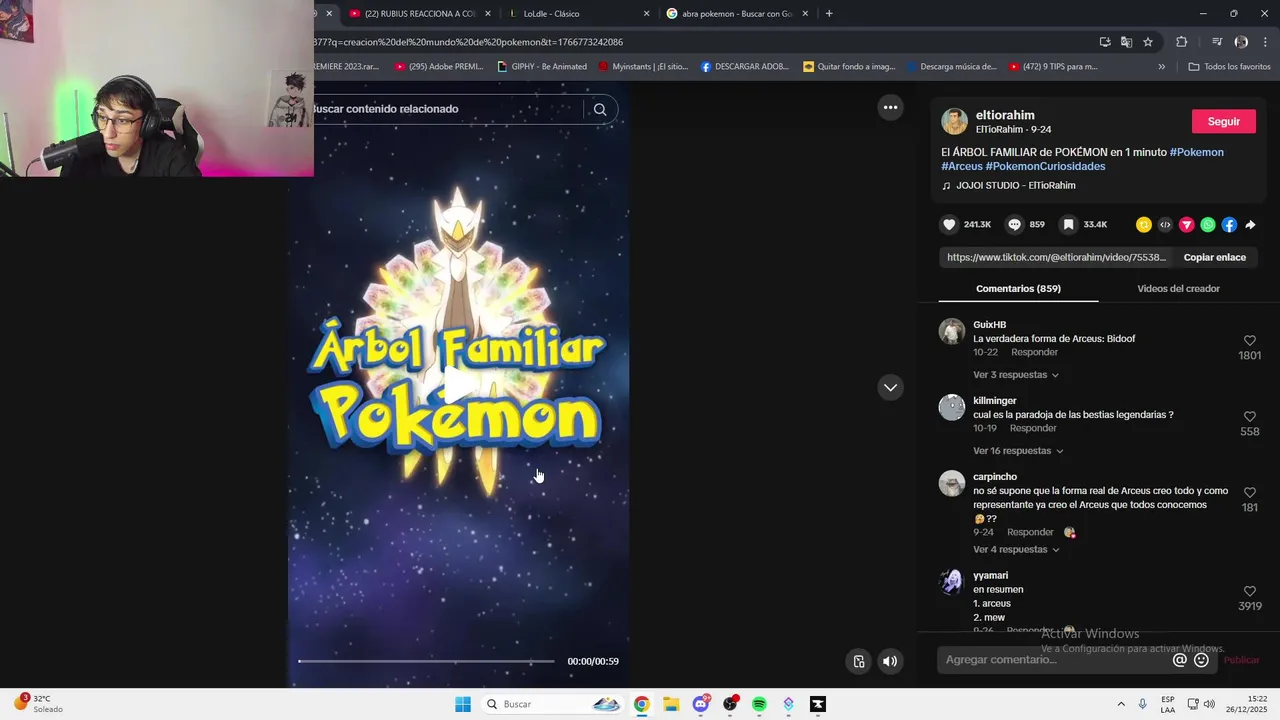Viewport: 1280px width, 720px height.
Task: Click the install app icon in address bar
Action: tap(1105, 42)
